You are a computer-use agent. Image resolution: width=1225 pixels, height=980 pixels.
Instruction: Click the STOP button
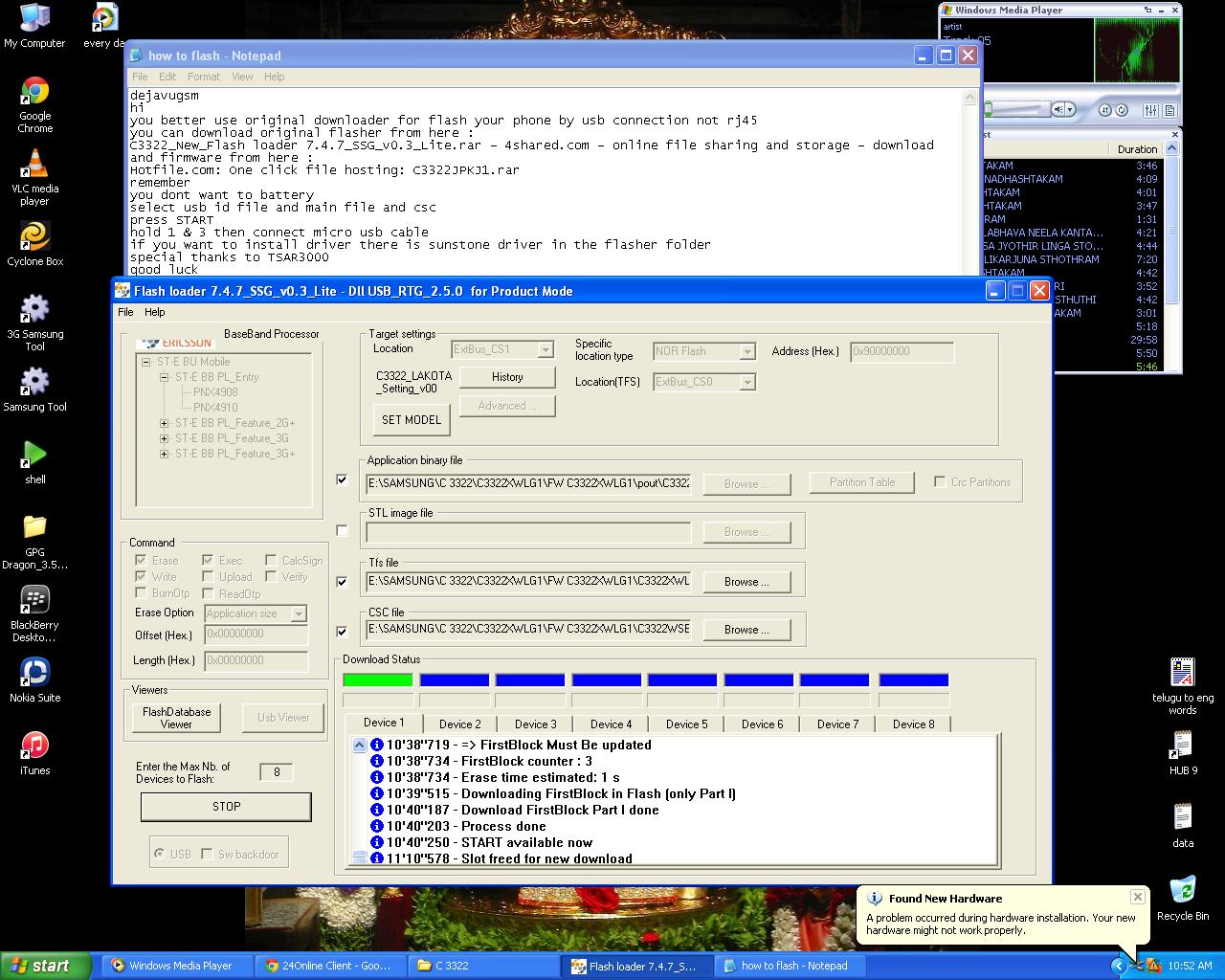tap(226, 807)
